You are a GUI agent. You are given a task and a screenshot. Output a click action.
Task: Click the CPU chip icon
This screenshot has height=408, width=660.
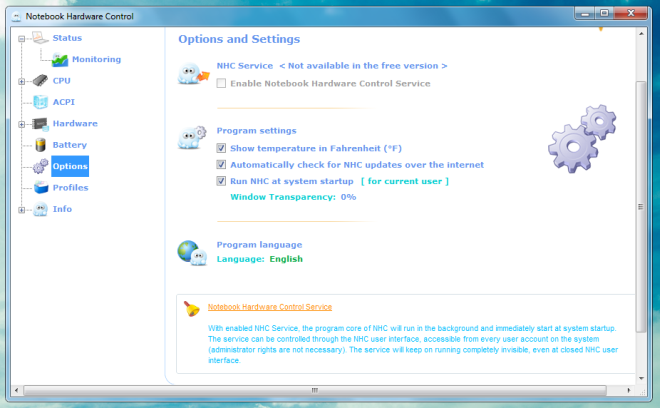tap(40, 80)
